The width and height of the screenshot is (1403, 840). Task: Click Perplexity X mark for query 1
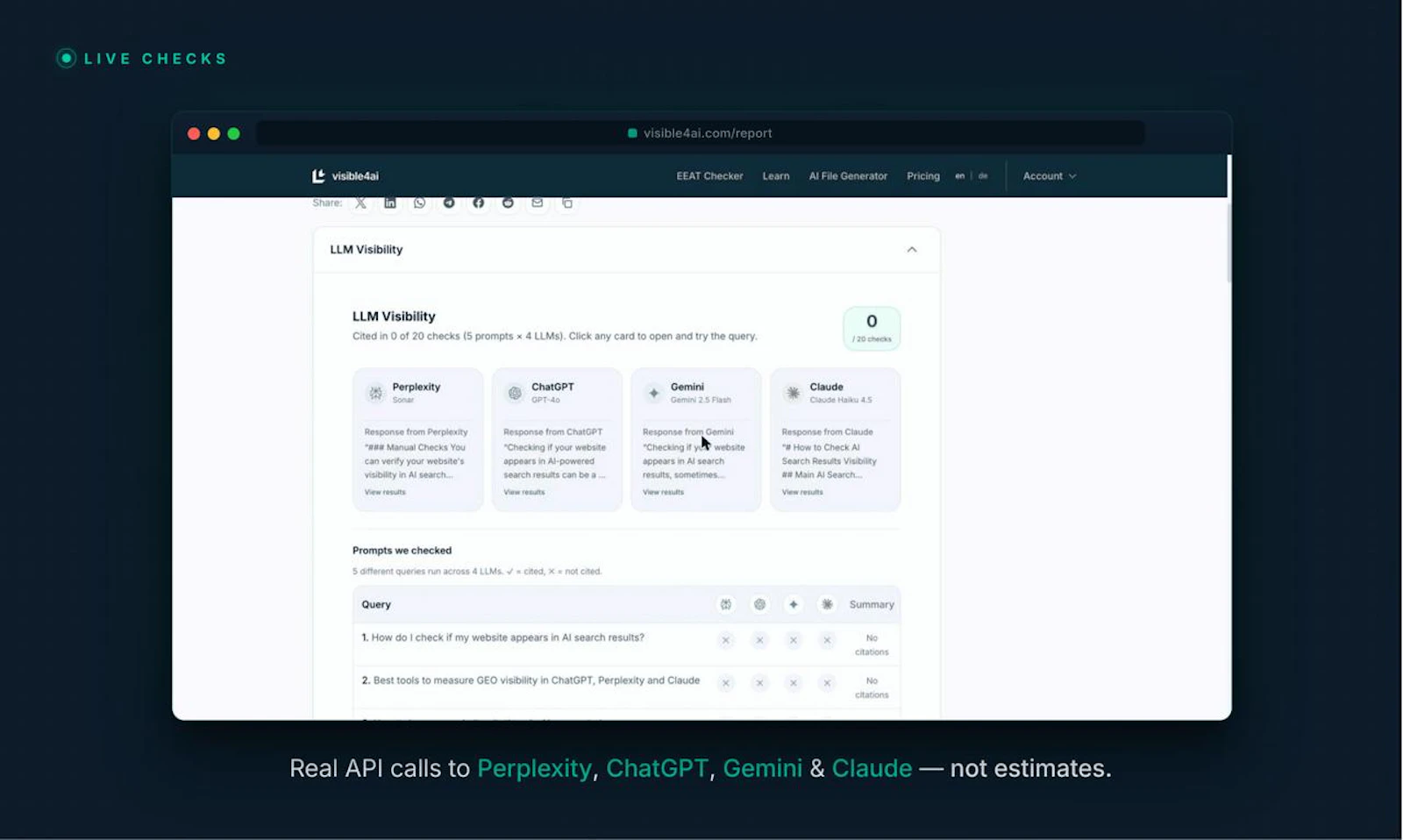click(x=726, y=640)
